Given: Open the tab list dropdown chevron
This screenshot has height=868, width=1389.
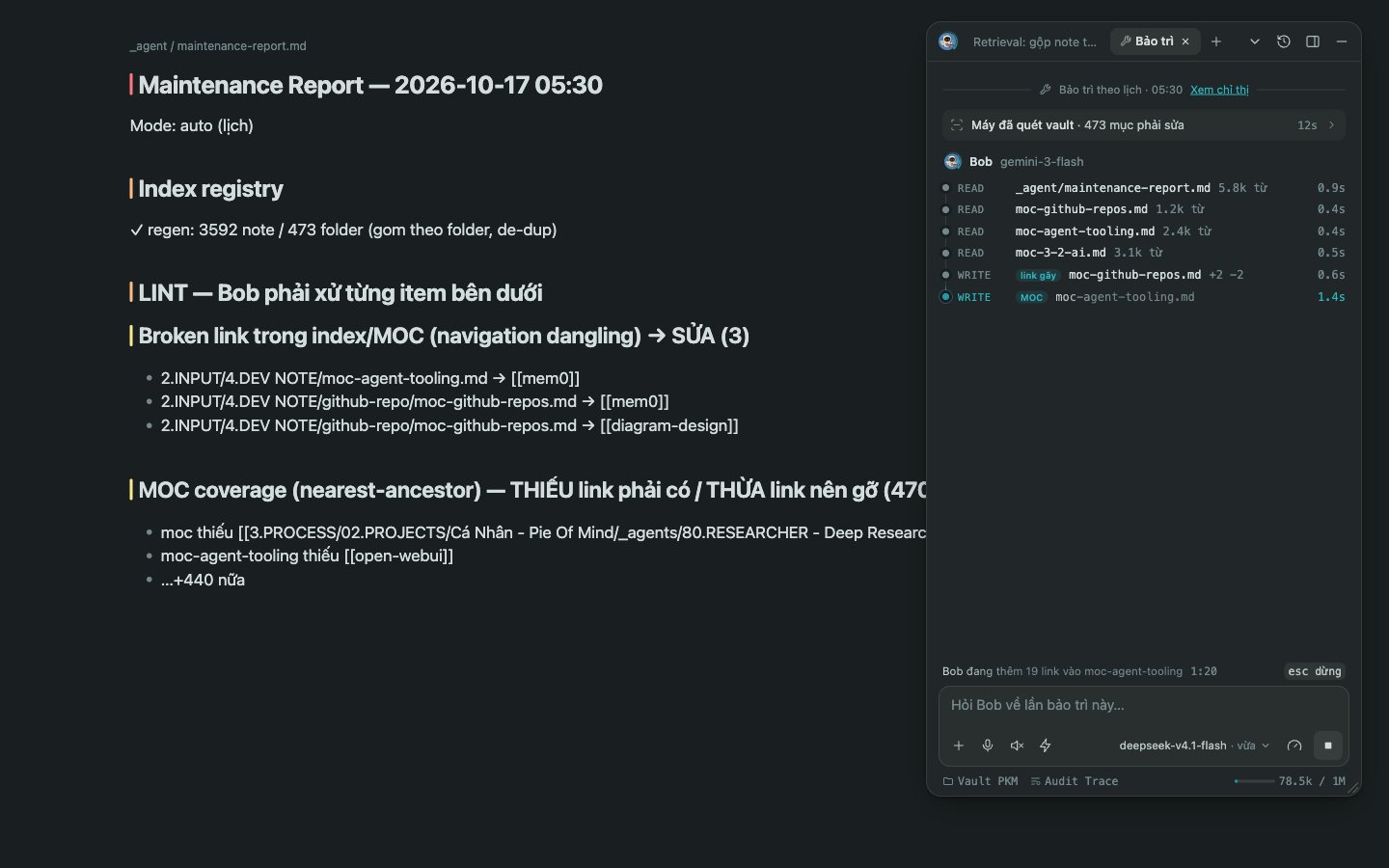Looking at the screenshot, I should pyautogui.click(x=1255, y=41).
